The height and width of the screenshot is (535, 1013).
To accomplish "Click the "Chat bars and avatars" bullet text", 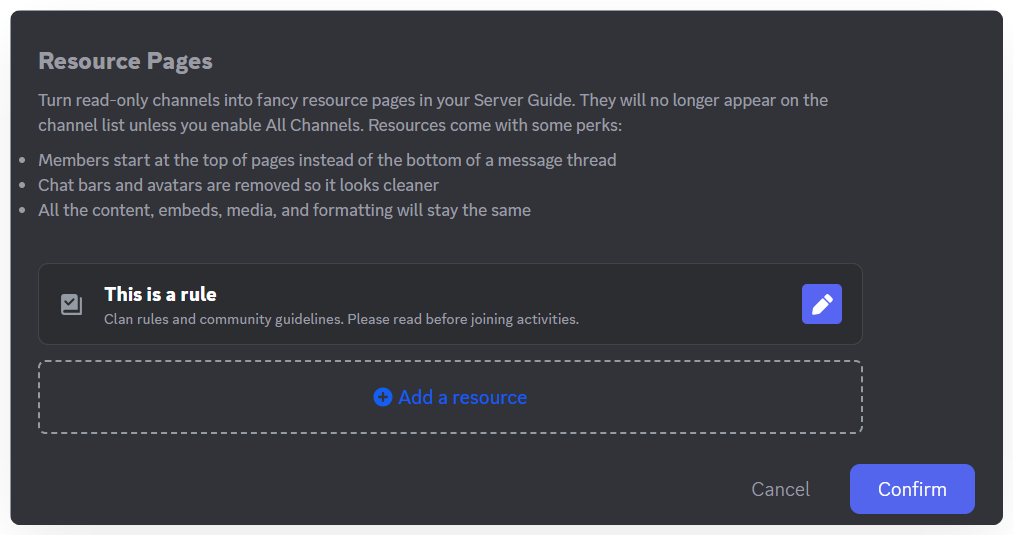I will coord(238,185).
